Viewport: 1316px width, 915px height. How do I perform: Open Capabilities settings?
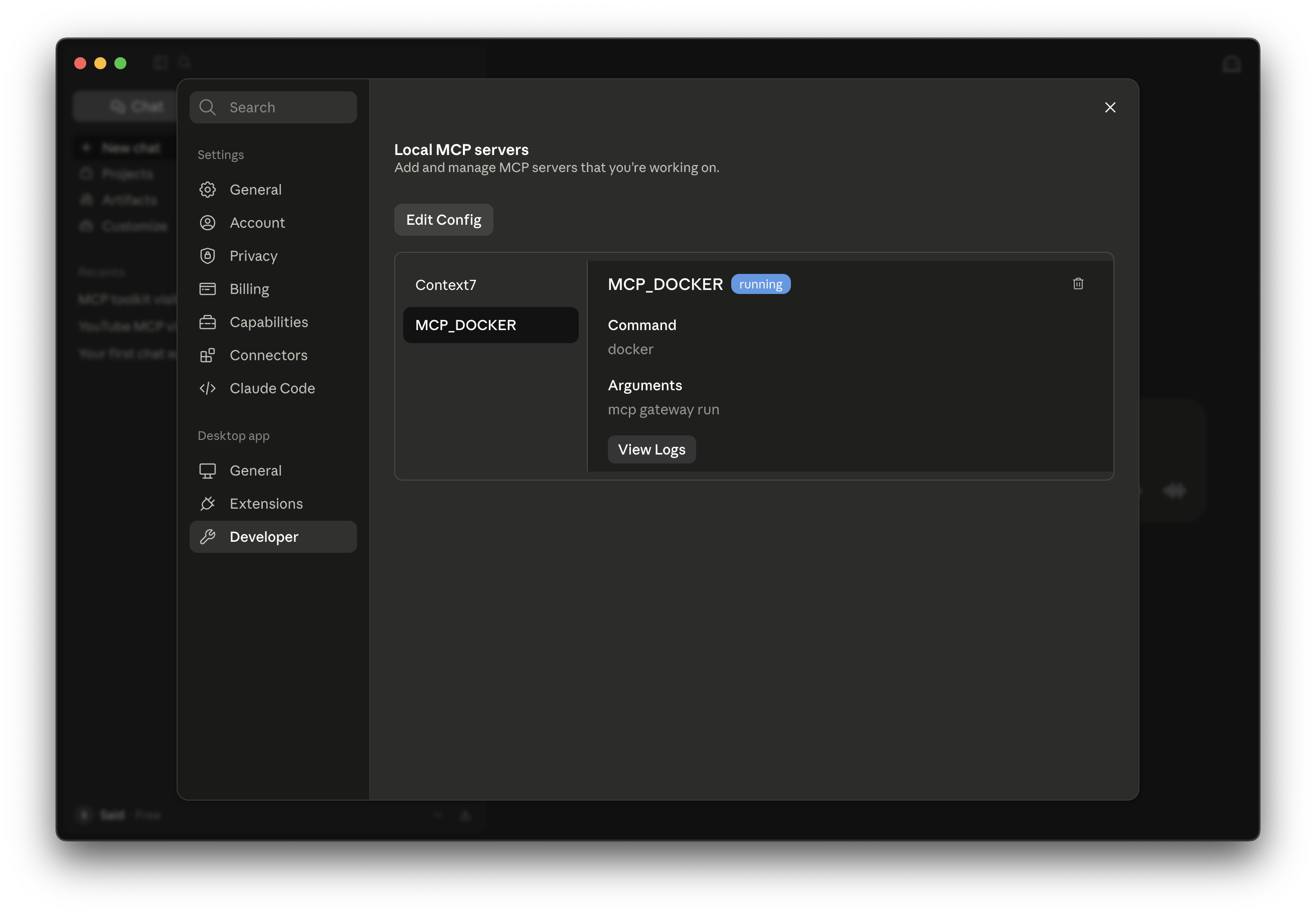tap(273, 322)
